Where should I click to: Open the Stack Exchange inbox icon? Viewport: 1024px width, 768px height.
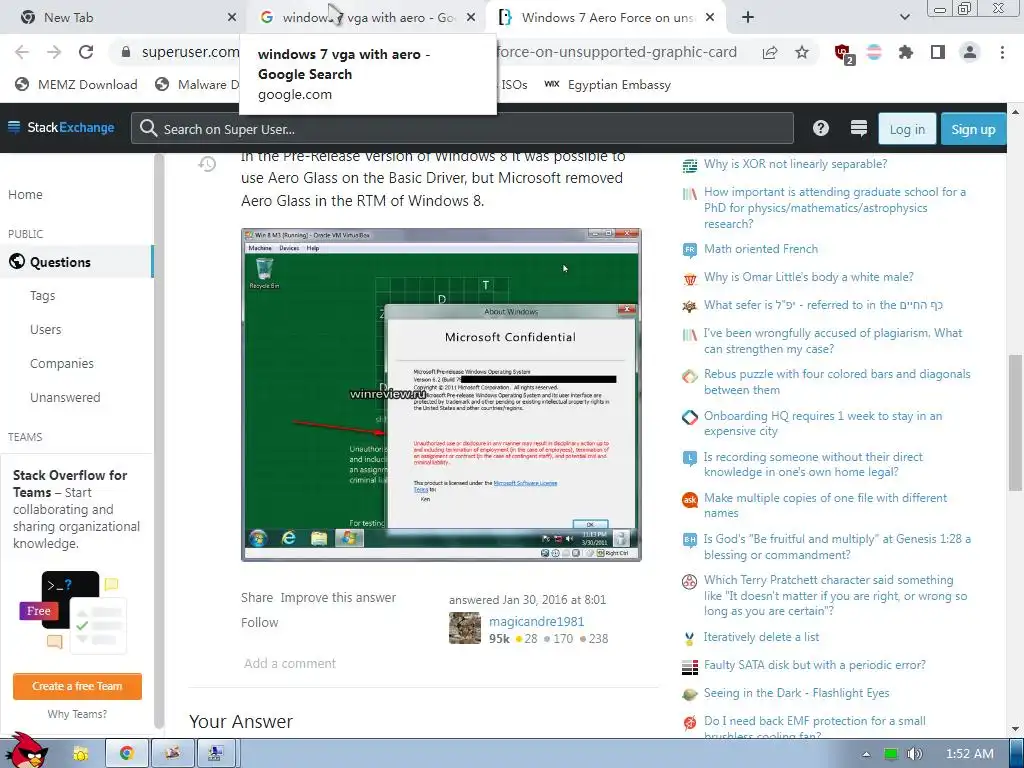pyautogui.click(x=859, y=128)
